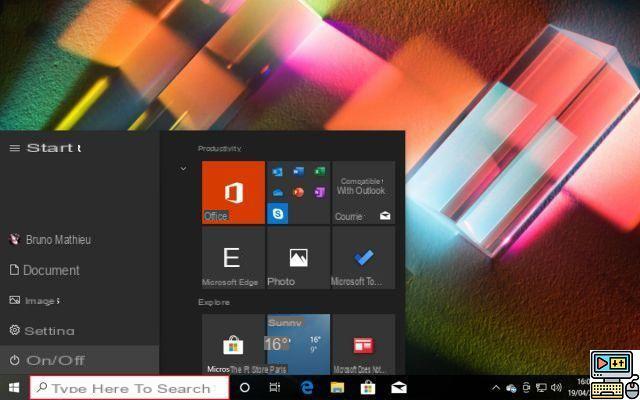
Task: Click the network tray icon
Action: tap(541, 388)
